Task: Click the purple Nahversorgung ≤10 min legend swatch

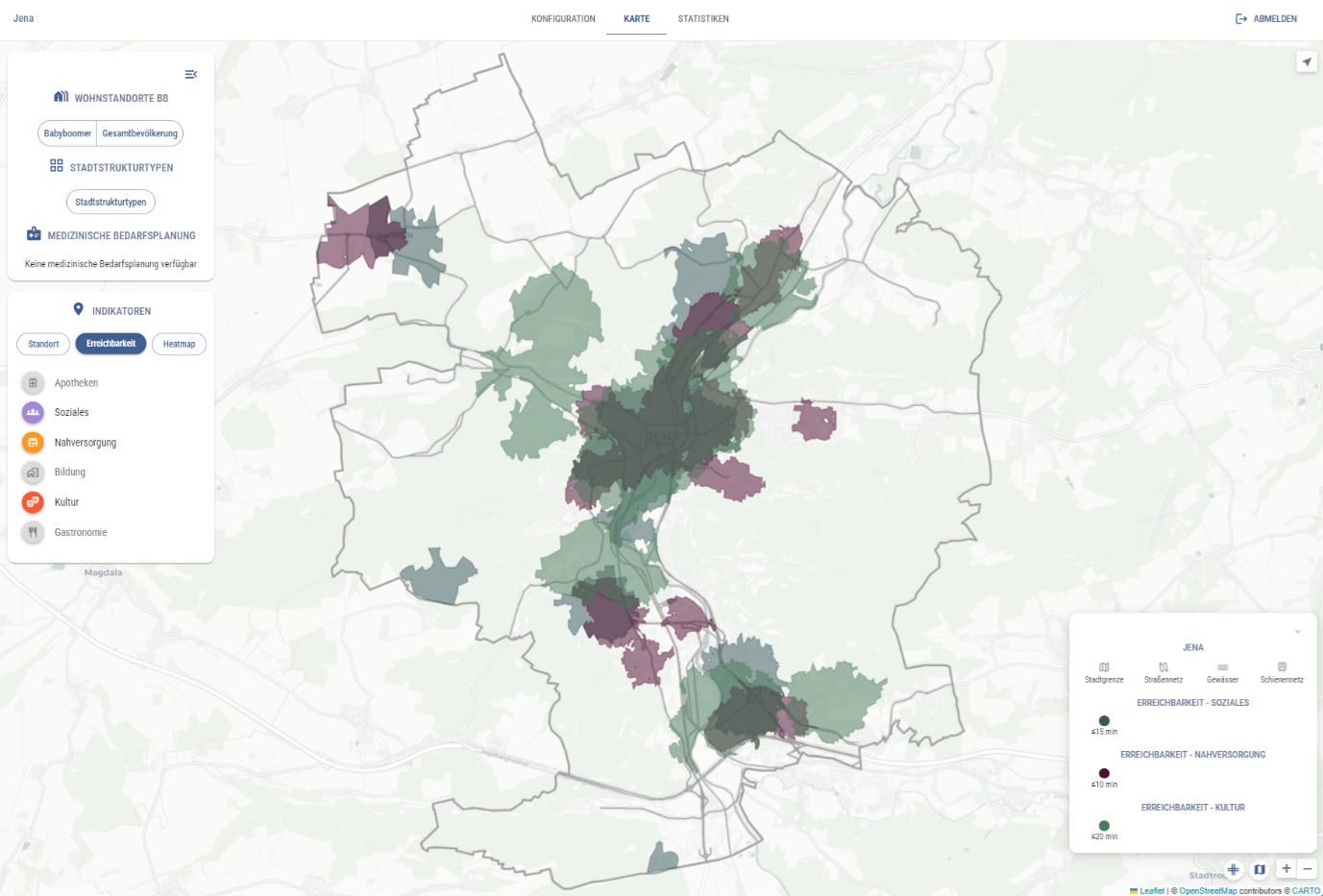Action: pyautogui.click(x=1104, y=773)
